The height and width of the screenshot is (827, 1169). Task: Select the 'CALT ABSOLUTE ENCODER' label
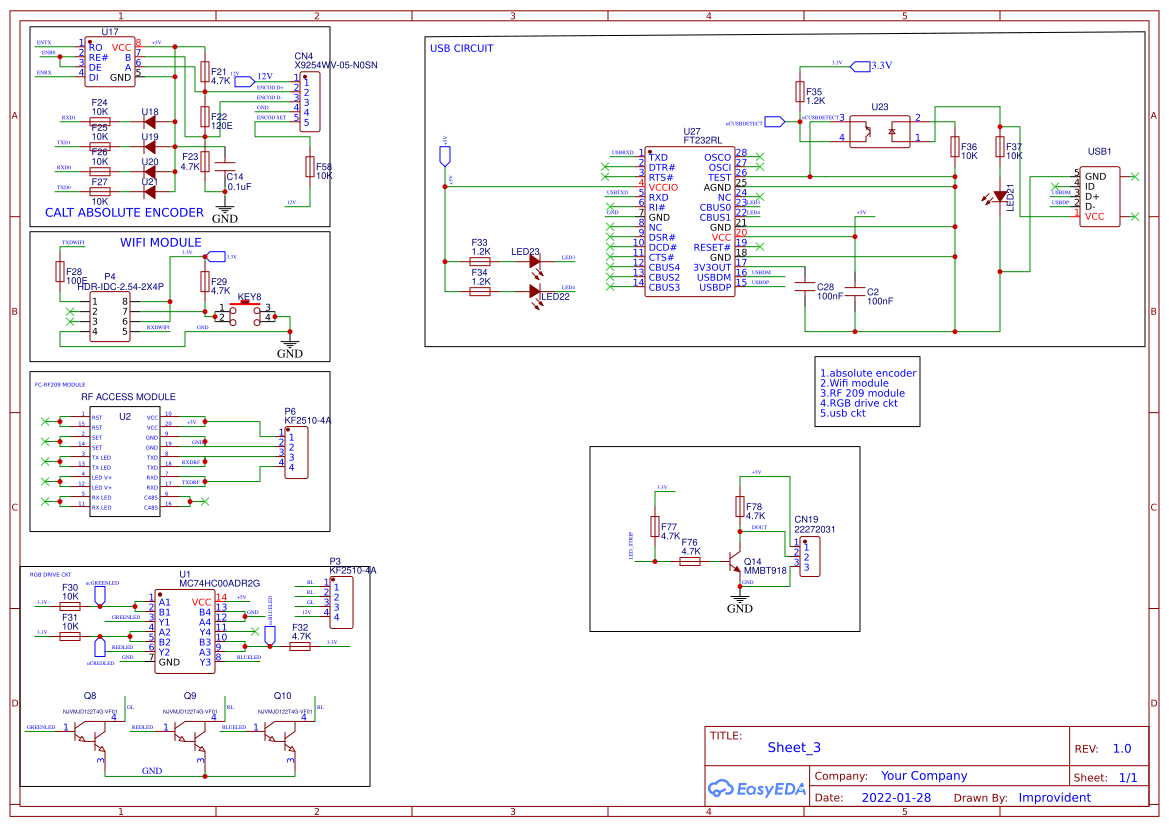click(x=124, y=213)
